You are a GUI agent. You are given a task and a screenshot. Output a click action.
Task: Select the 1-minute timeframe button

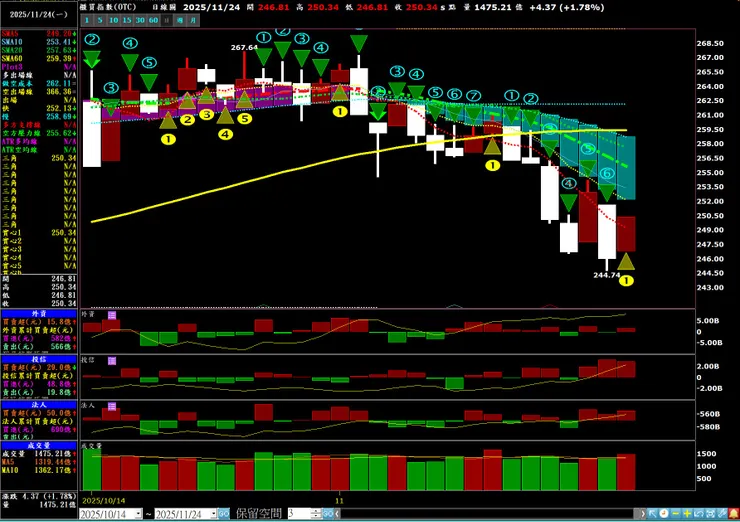point(87,20)
